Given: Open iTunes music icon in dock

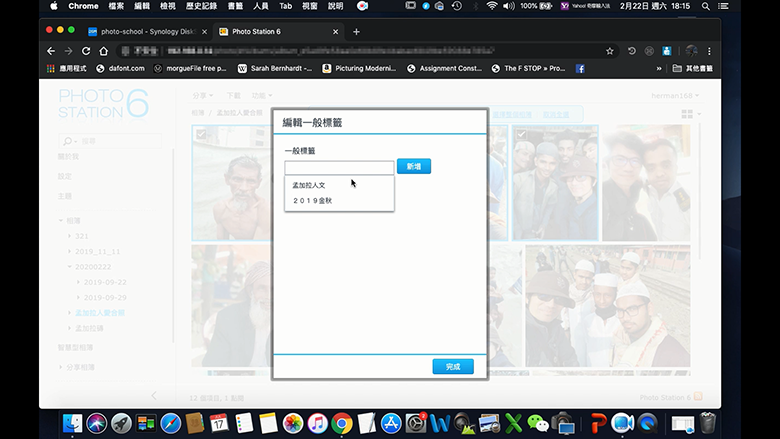Looking at the screenshot, I should (x=317, y=424).
